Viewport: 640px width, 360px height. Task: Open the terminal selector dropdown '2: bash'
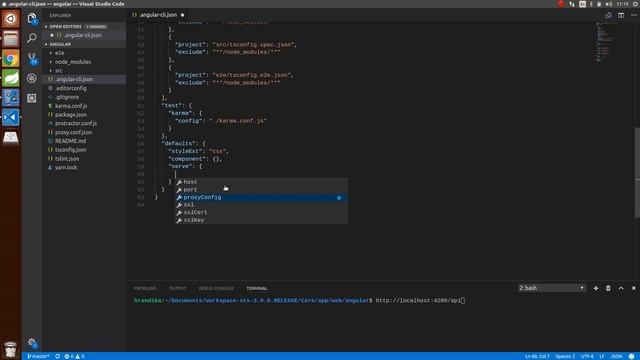click(551, 288)
